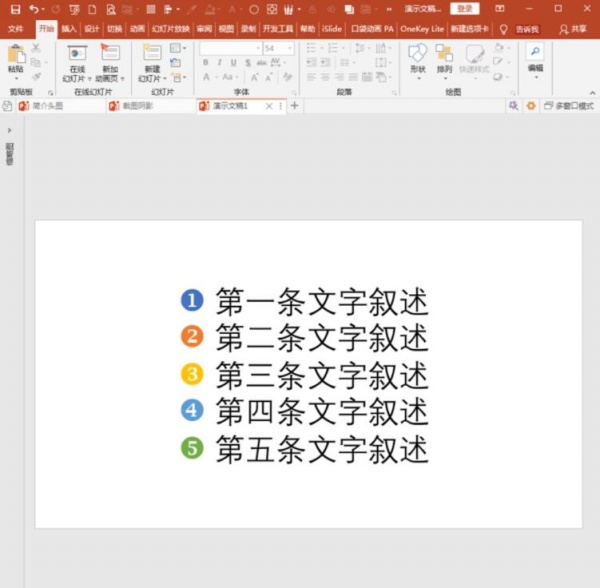Viewport: 600px width, 588px height.
Task: Click the 第三条文字叙述 text line on slide
Action: [x=322, y=375]
